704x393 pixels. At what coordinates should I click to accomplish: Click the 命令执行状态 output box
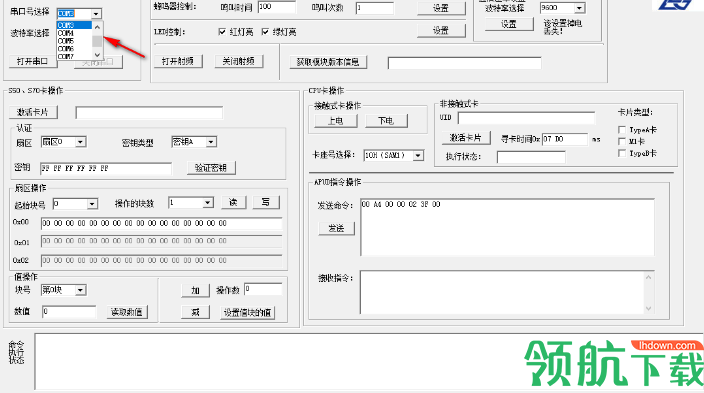point(369,362)
